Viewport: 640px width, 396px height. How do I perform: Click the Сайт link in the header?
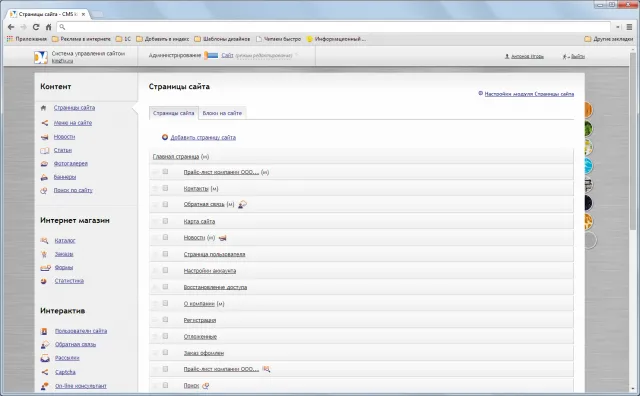[x=227, y=56]
